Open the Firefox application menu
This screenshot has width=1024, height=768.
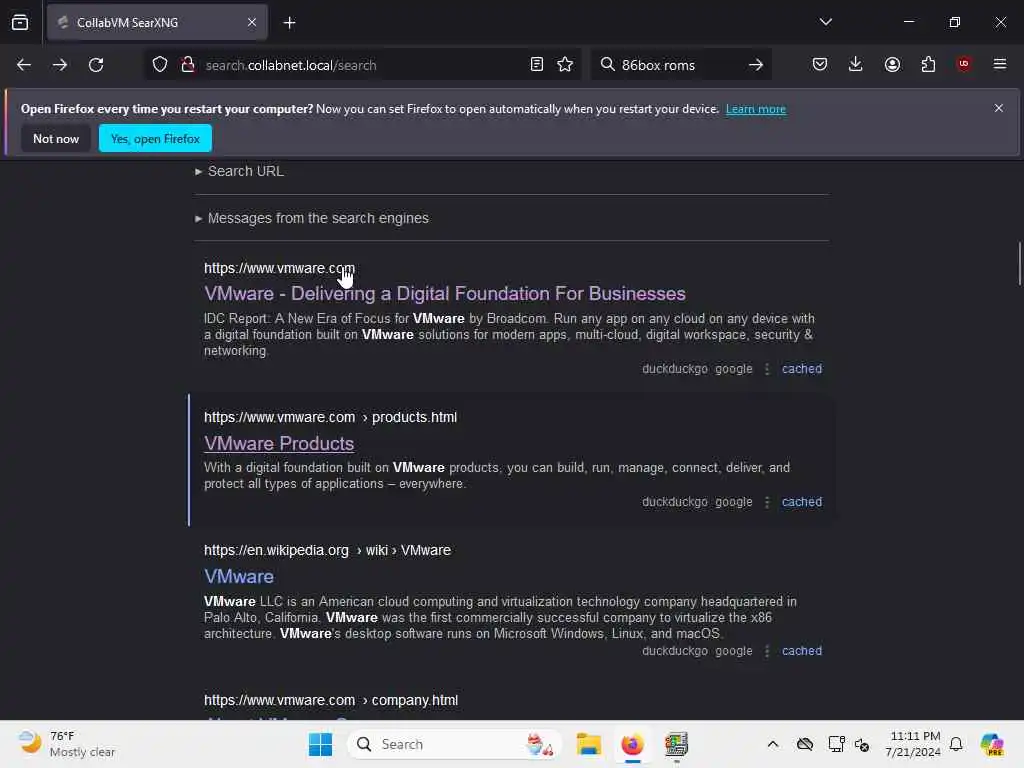coord(1000,64)
